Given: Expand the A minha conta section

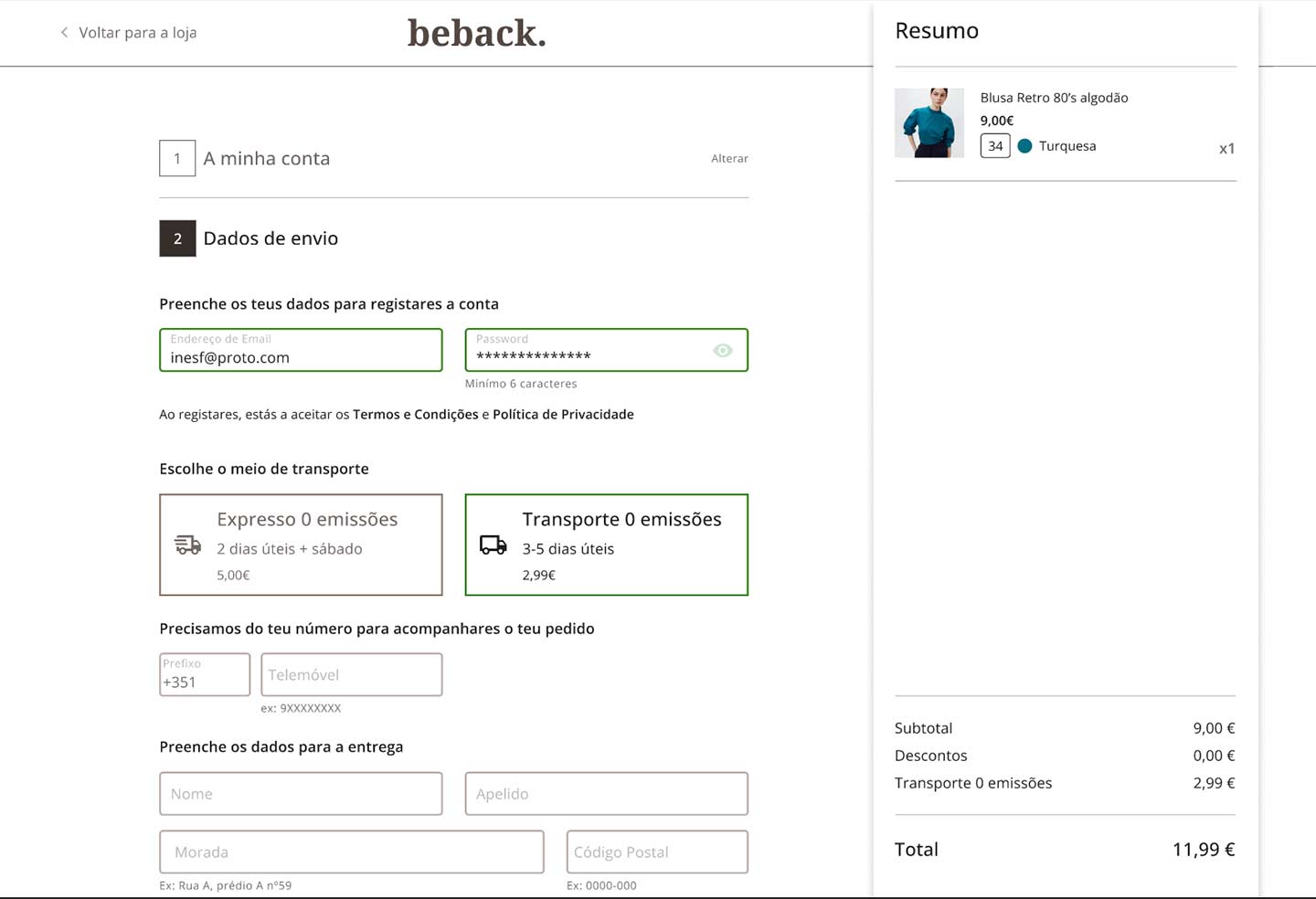Looking at the screenshot, I should [266, 159].
